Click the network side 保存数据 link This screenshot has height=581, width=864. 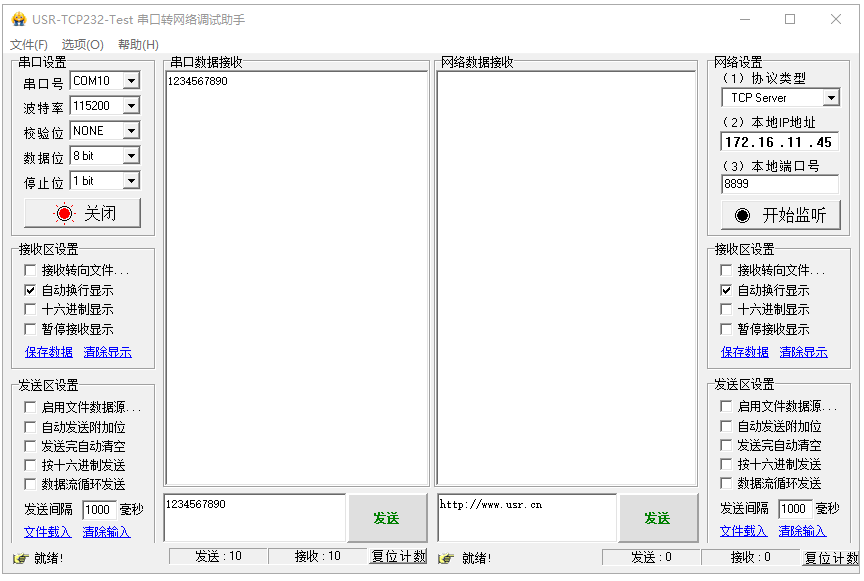(744, 352)
